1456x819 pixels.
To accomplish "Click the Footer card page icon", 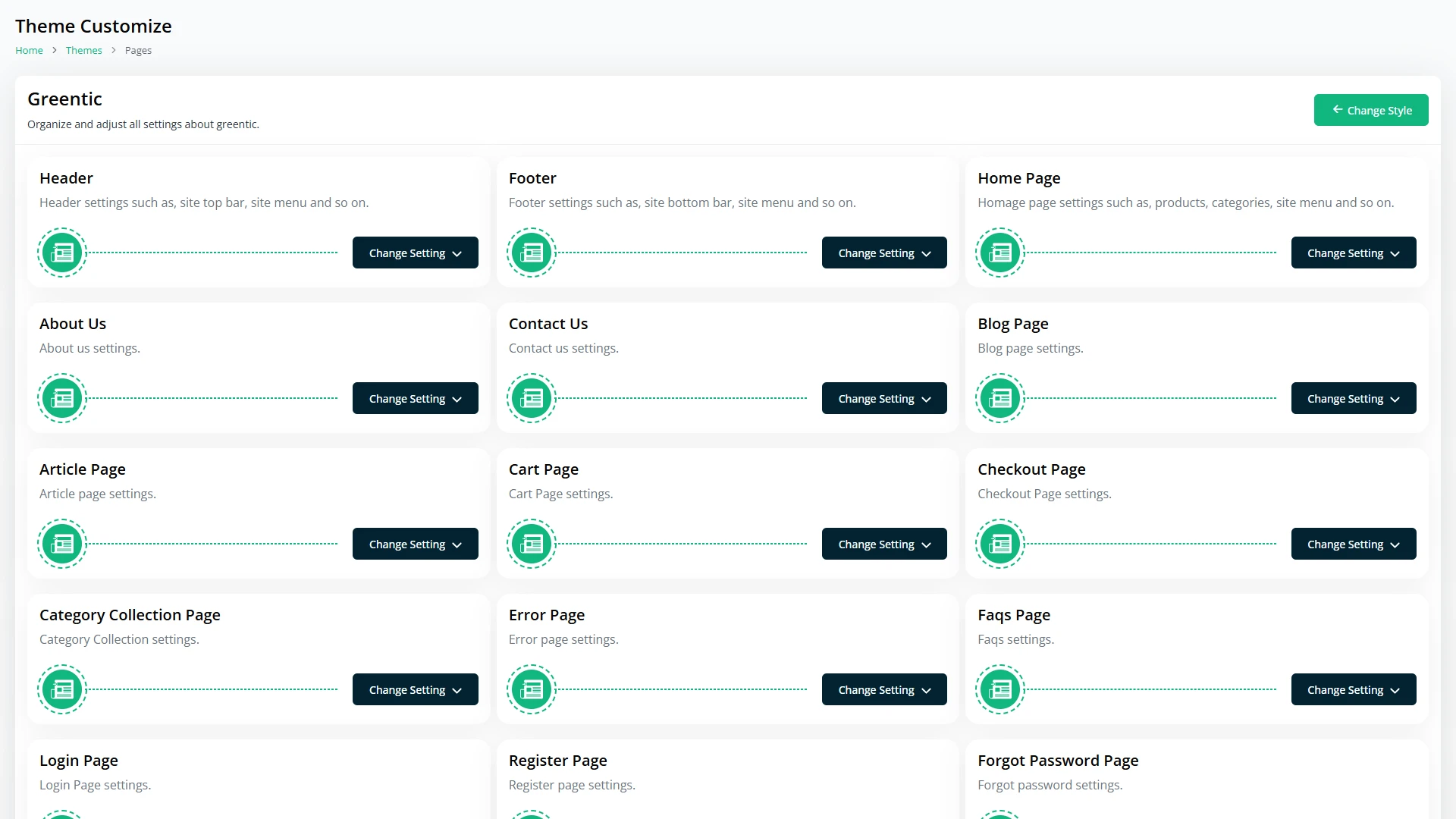I will point(532,253).
